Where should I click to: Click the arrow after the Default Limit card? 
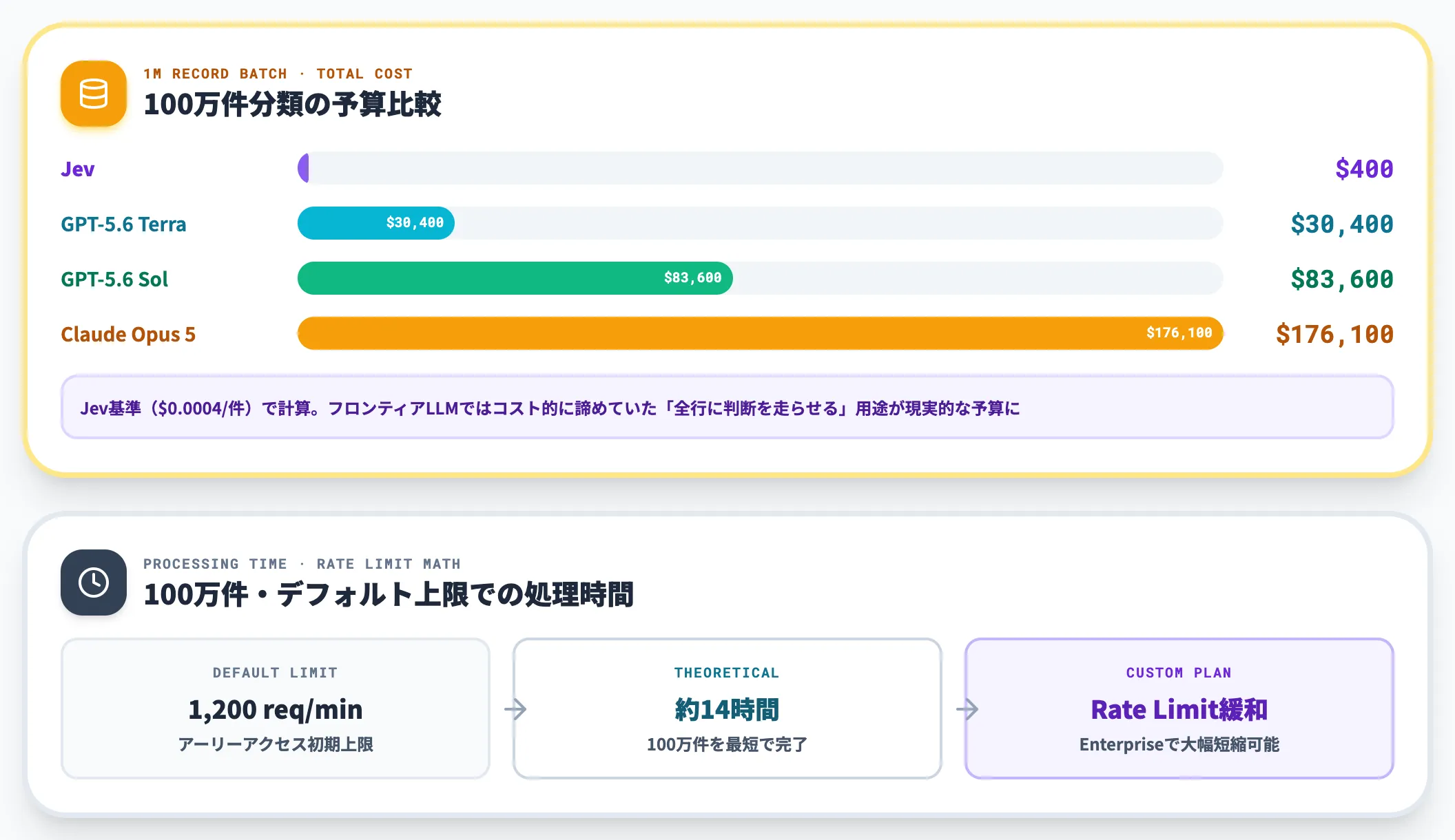click(515, 709)
